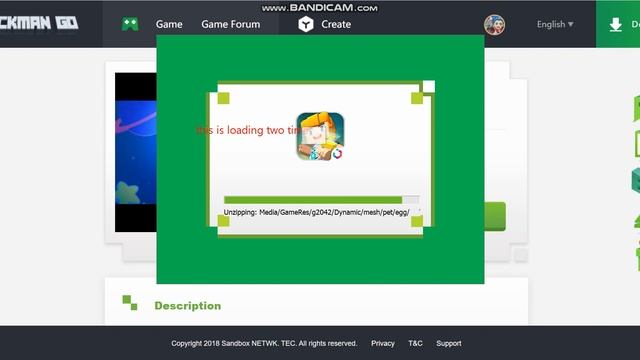Open the T&C footer link

[x=416, y=344]
